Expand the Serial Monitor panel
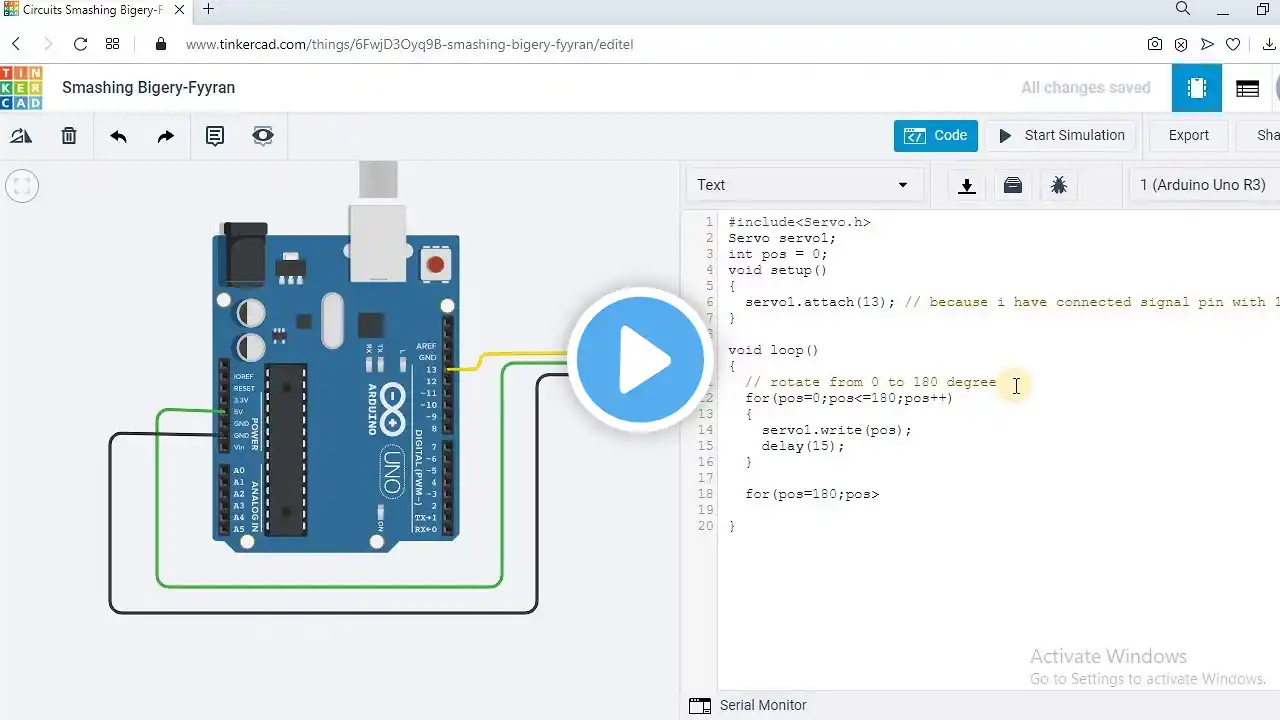This screenshot has height=720, width=1280. point(748,705)
